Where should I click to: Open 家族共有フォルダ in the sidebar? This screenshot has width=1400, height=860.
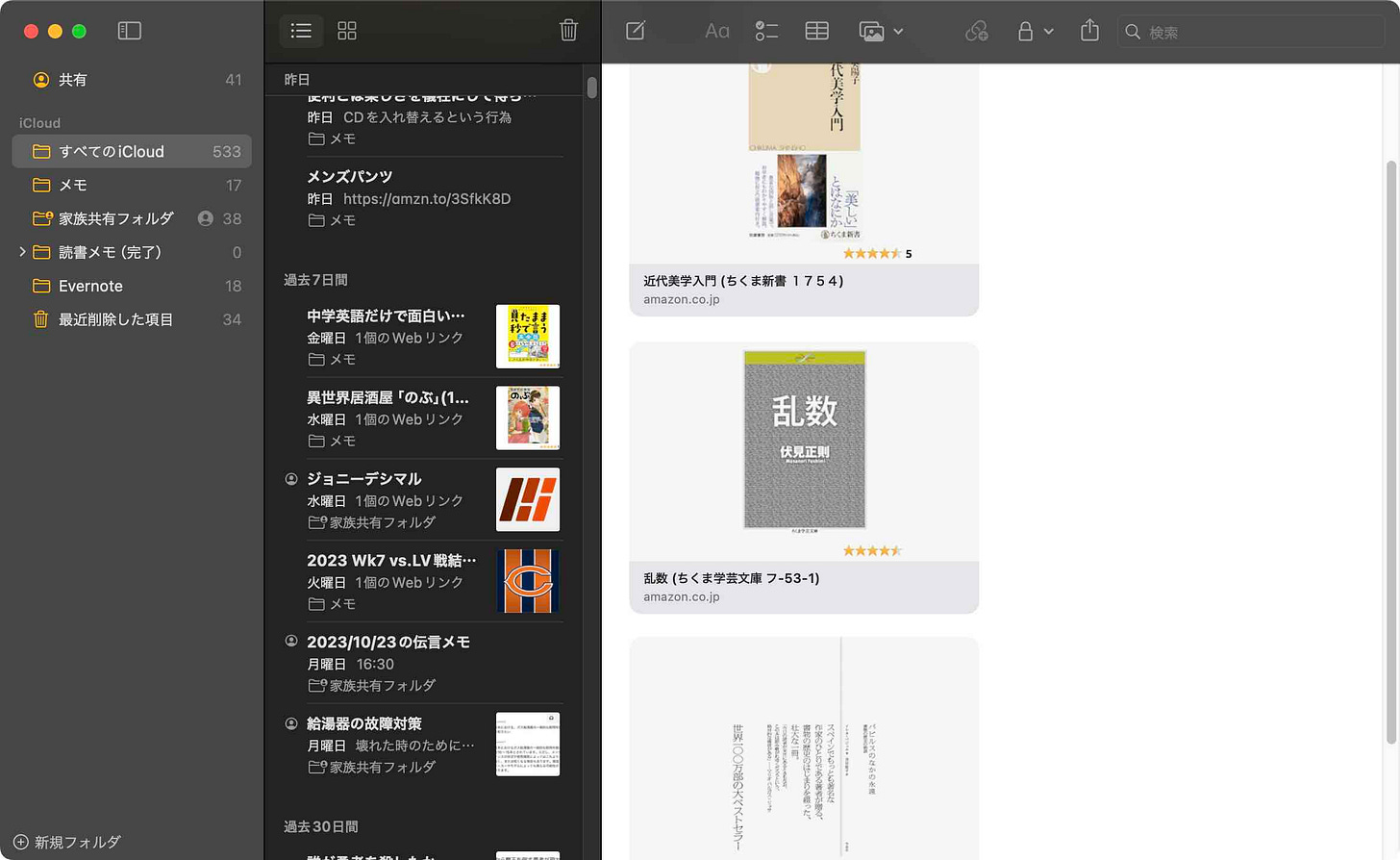(x=132, y=218)
